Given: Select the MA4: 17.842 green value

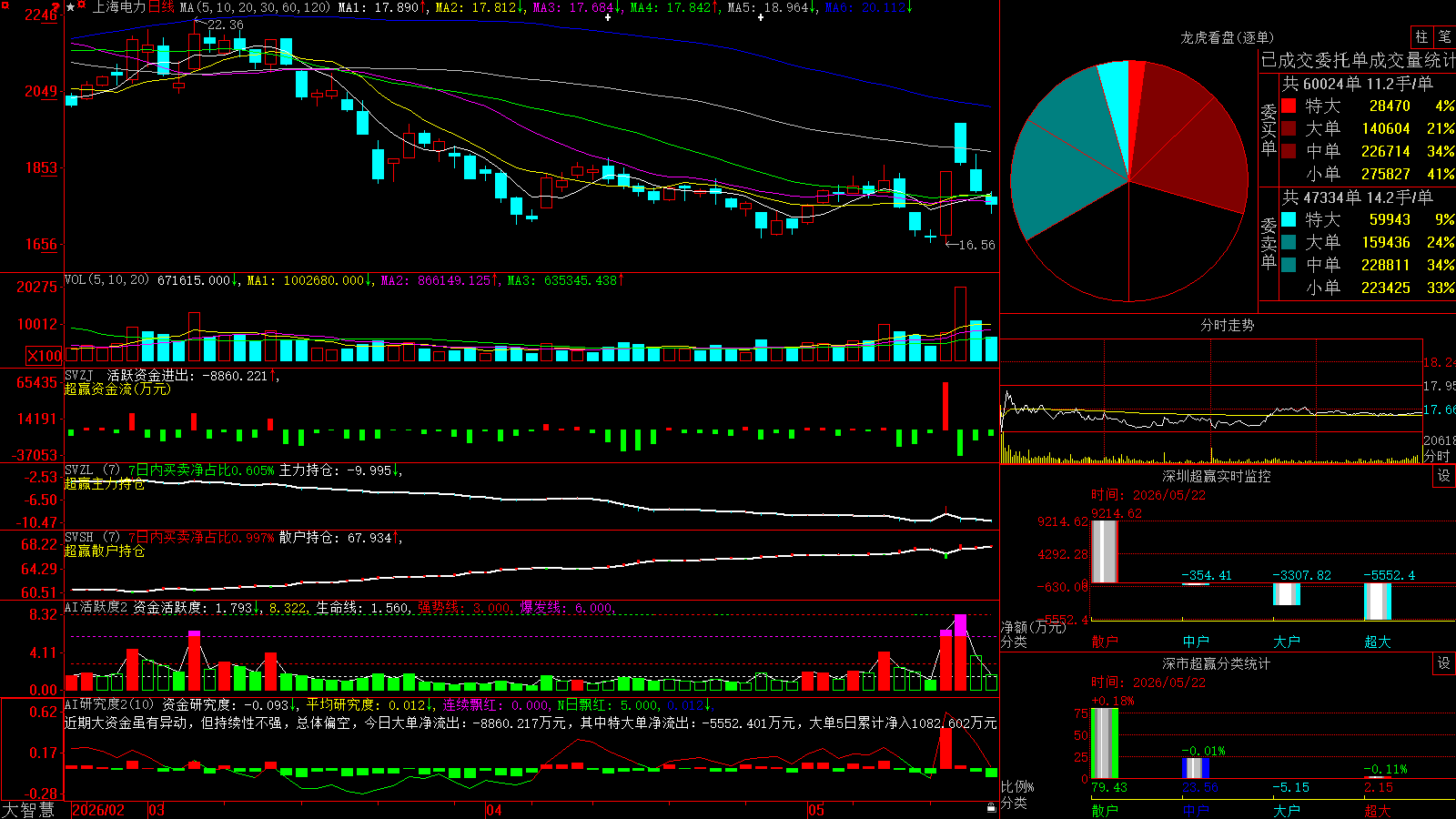Looking at the screenshot, I should [675, 7].
